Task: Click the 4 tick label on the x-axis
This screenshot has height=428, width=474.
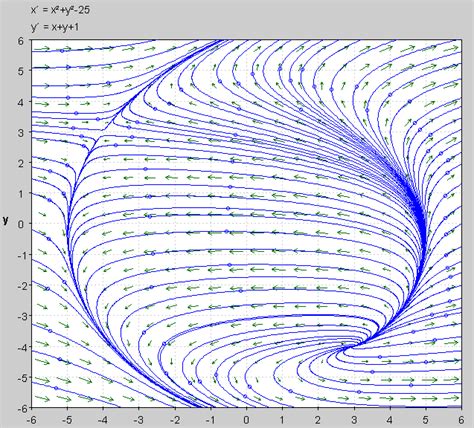Action: coord(390,419)
